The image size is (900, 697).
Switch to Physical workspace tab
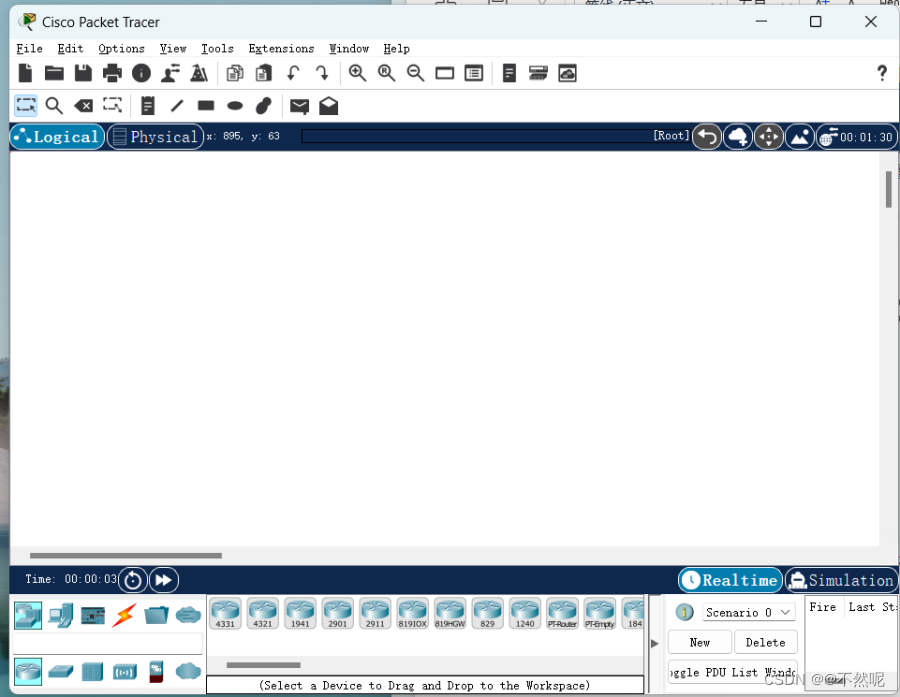pyautogui.click(x=156, y=137)
